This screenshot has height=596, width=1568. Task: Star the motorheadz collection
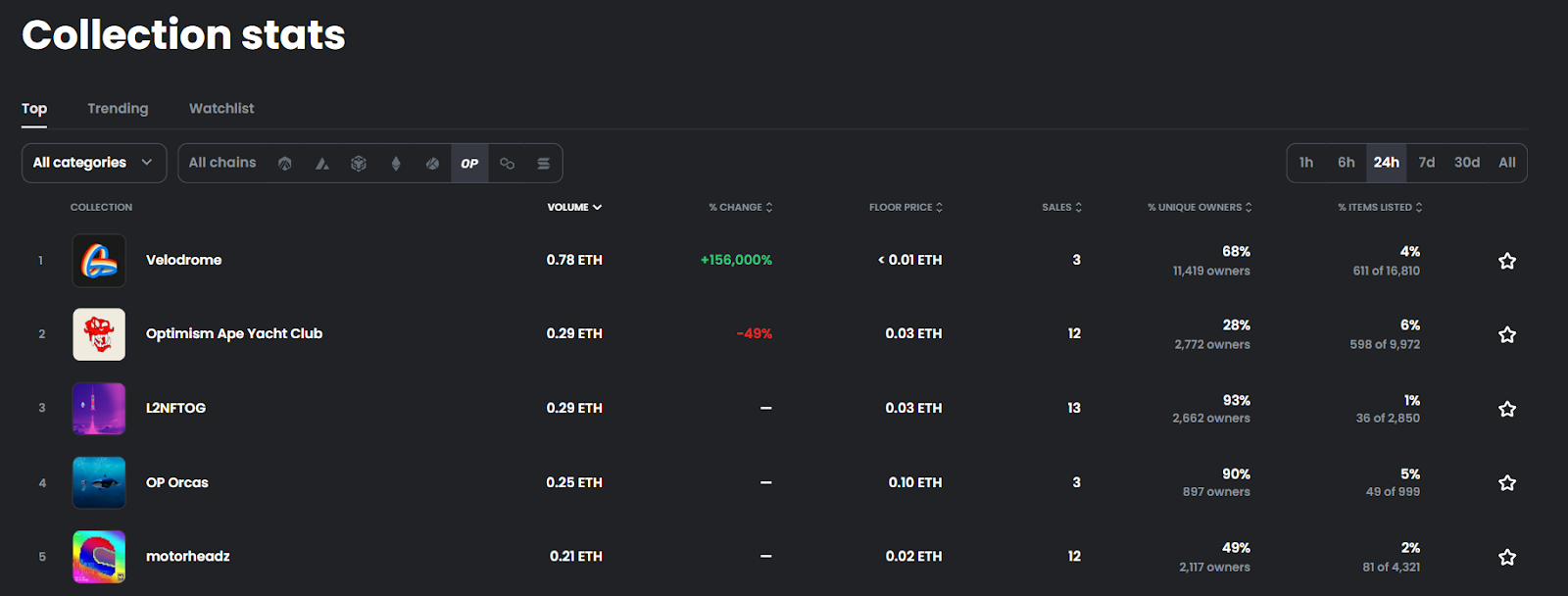[x=1507, y=557]
